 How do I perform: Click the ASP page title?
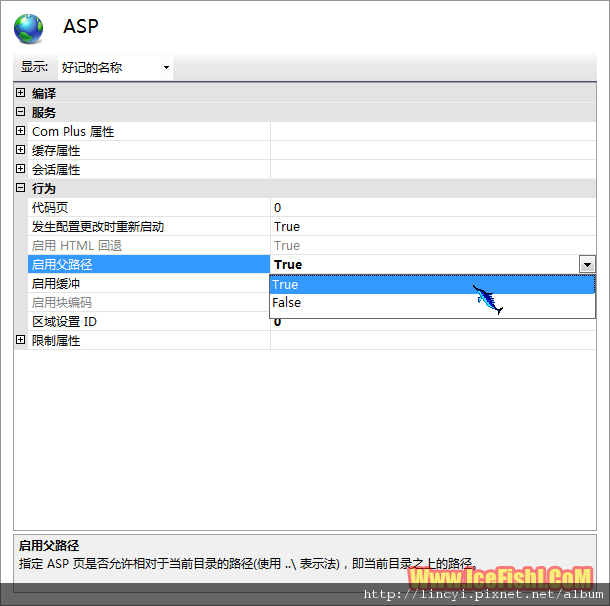click(x=81, y=26)
